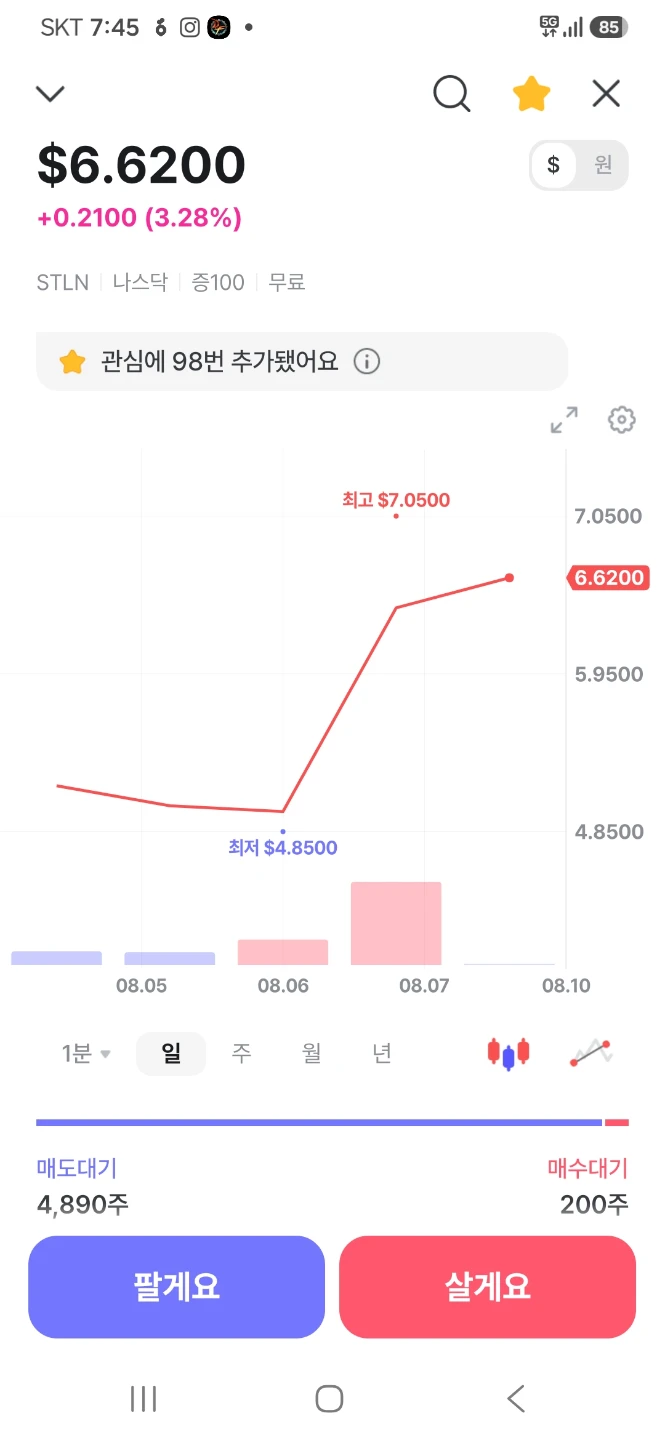Switch to candlestick chart view
The width and height of the screenshot is (665, 1440).
pos(508,1053)
